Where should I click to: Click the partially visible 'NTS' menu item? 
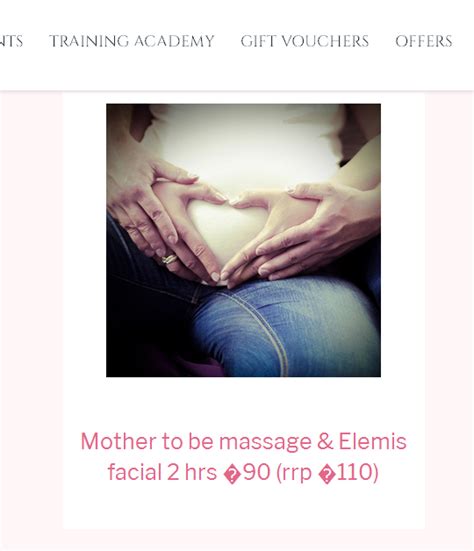tap(11, 41)
